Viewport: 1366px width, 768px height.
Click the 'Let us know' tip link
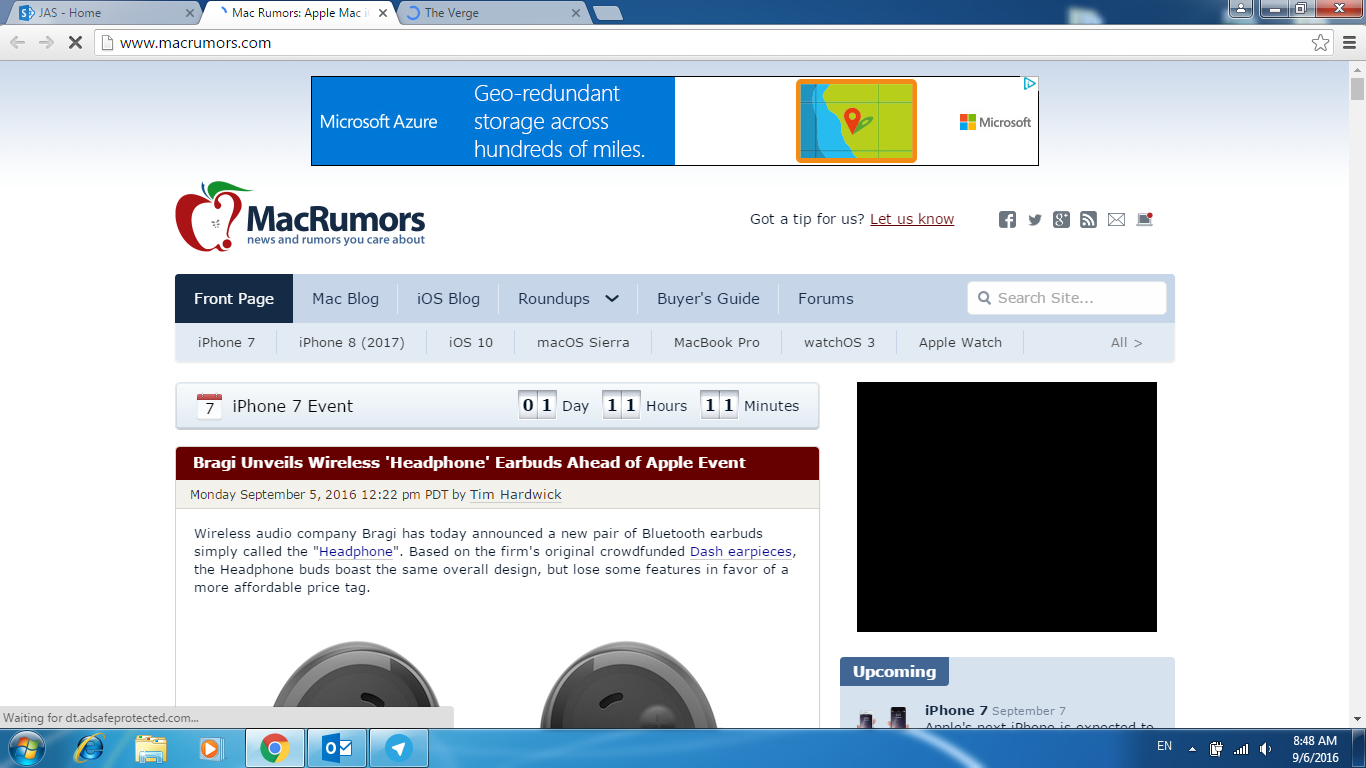pyautogui.click(x=912, y=219)
